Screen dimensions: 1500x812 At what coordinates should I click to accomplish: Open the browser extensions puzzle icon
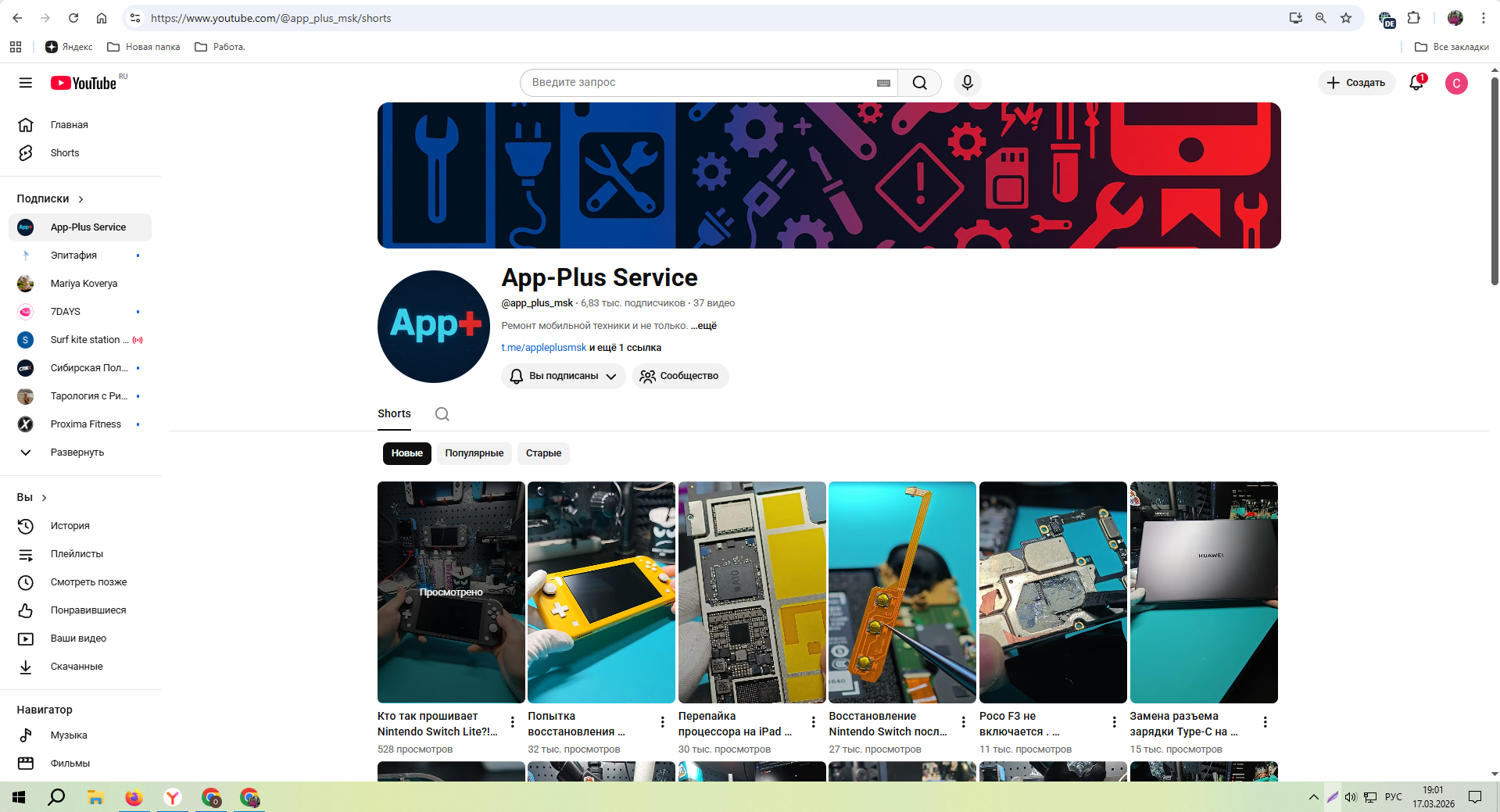coord(1414,18)
